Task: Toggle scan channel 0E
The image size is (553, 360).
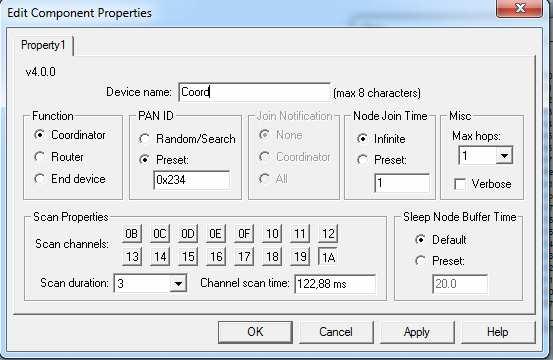Action: click(x=215, y=233)
